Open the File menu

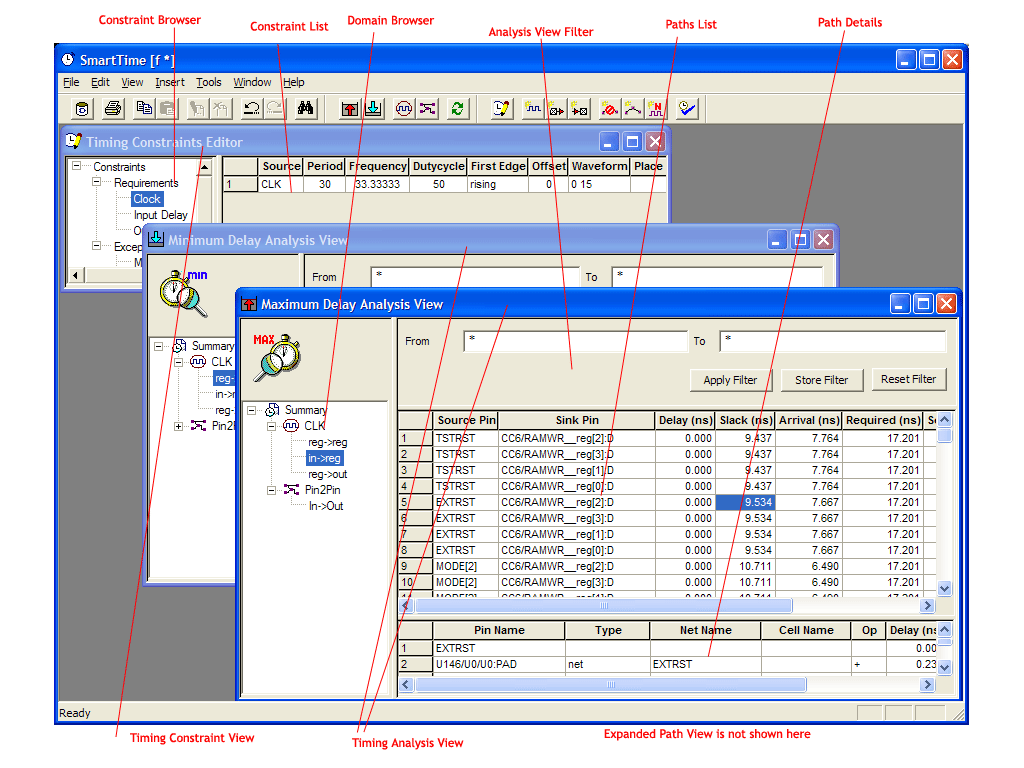pos(71,82)
